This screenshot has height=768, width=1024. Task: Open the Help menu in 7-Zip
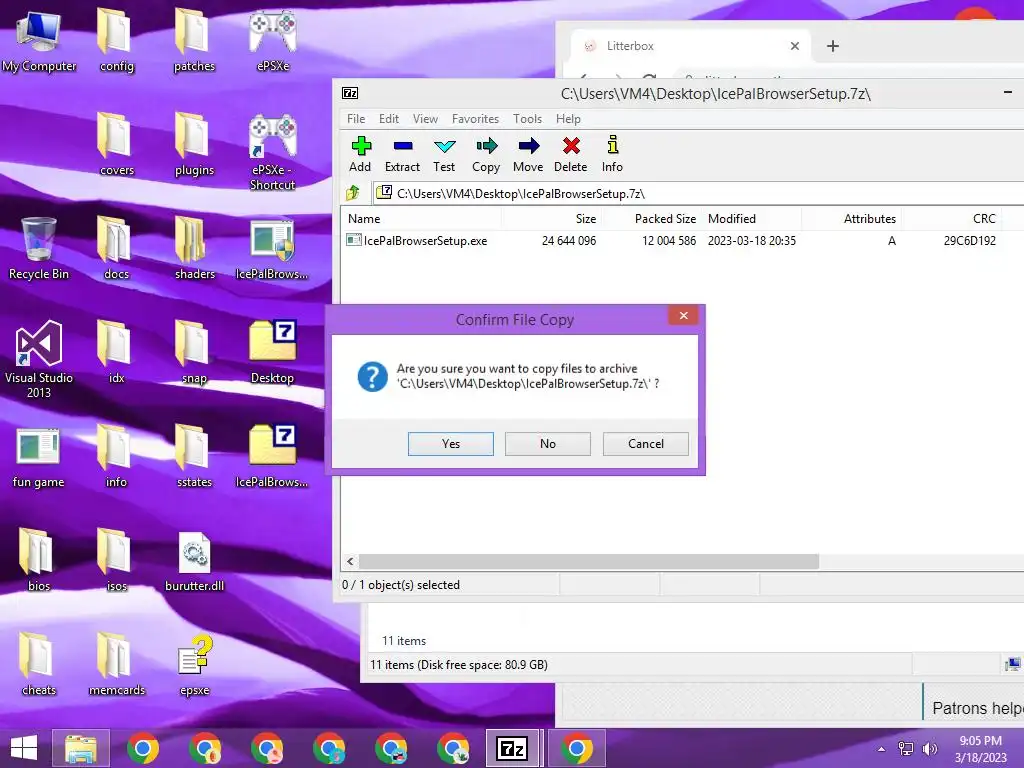(x=568, y=119)
